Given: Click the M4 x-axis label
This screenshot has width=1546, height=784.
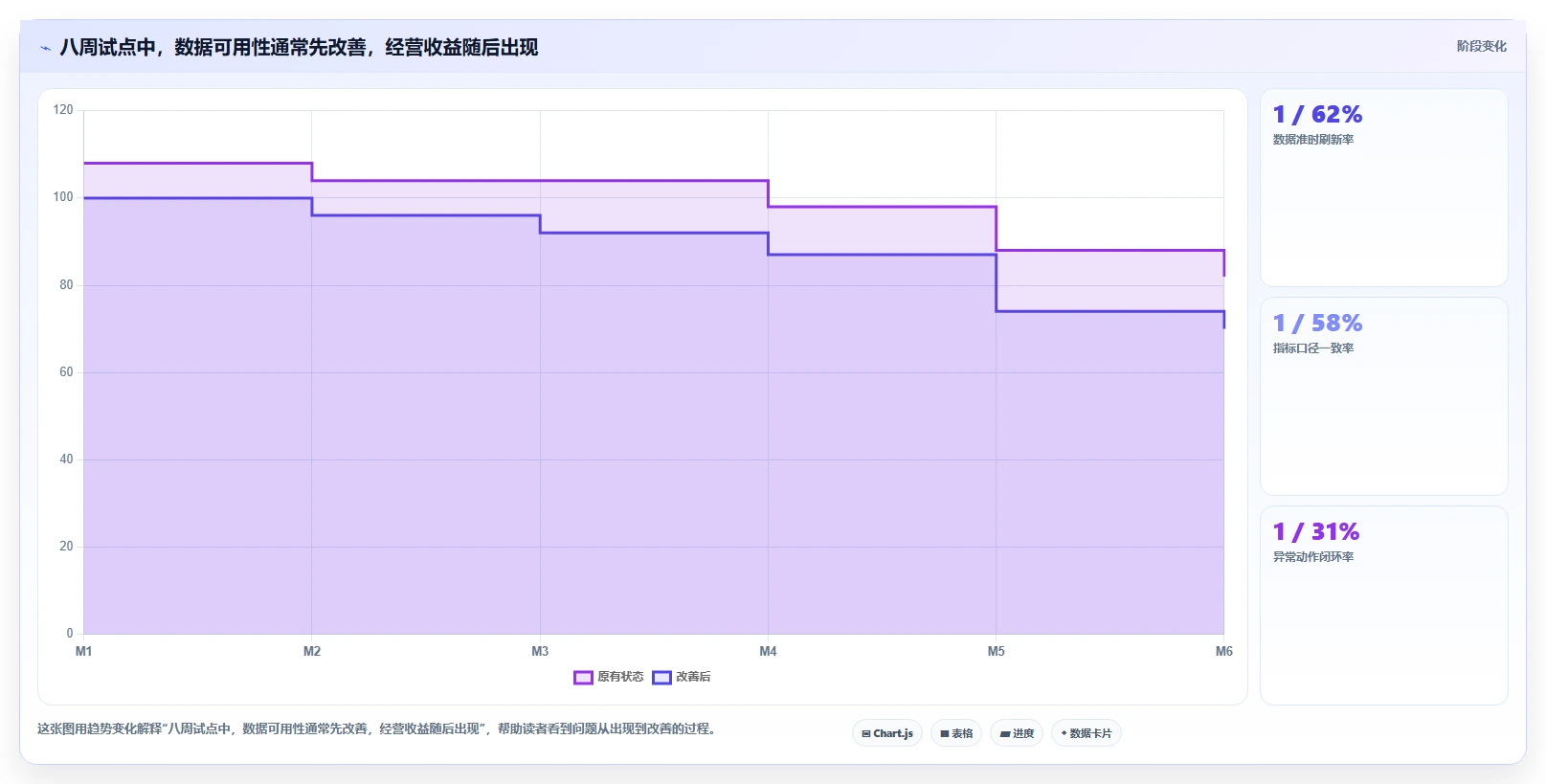Looking at the screenshot, I should tap(768, 651).
